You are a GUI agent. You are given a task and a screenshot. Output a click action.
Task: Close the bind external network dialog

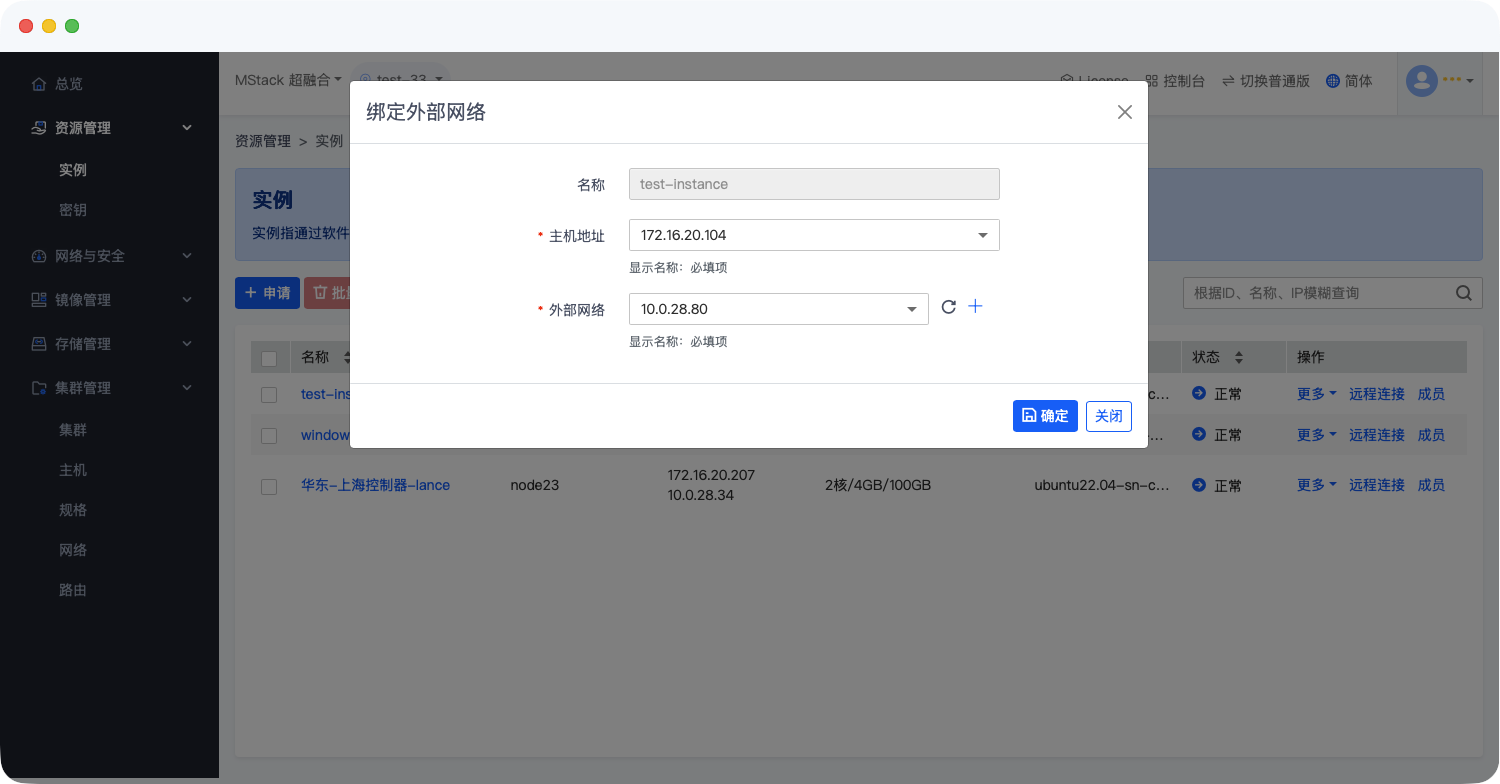pyautogui.click(x=1125, y=112)
